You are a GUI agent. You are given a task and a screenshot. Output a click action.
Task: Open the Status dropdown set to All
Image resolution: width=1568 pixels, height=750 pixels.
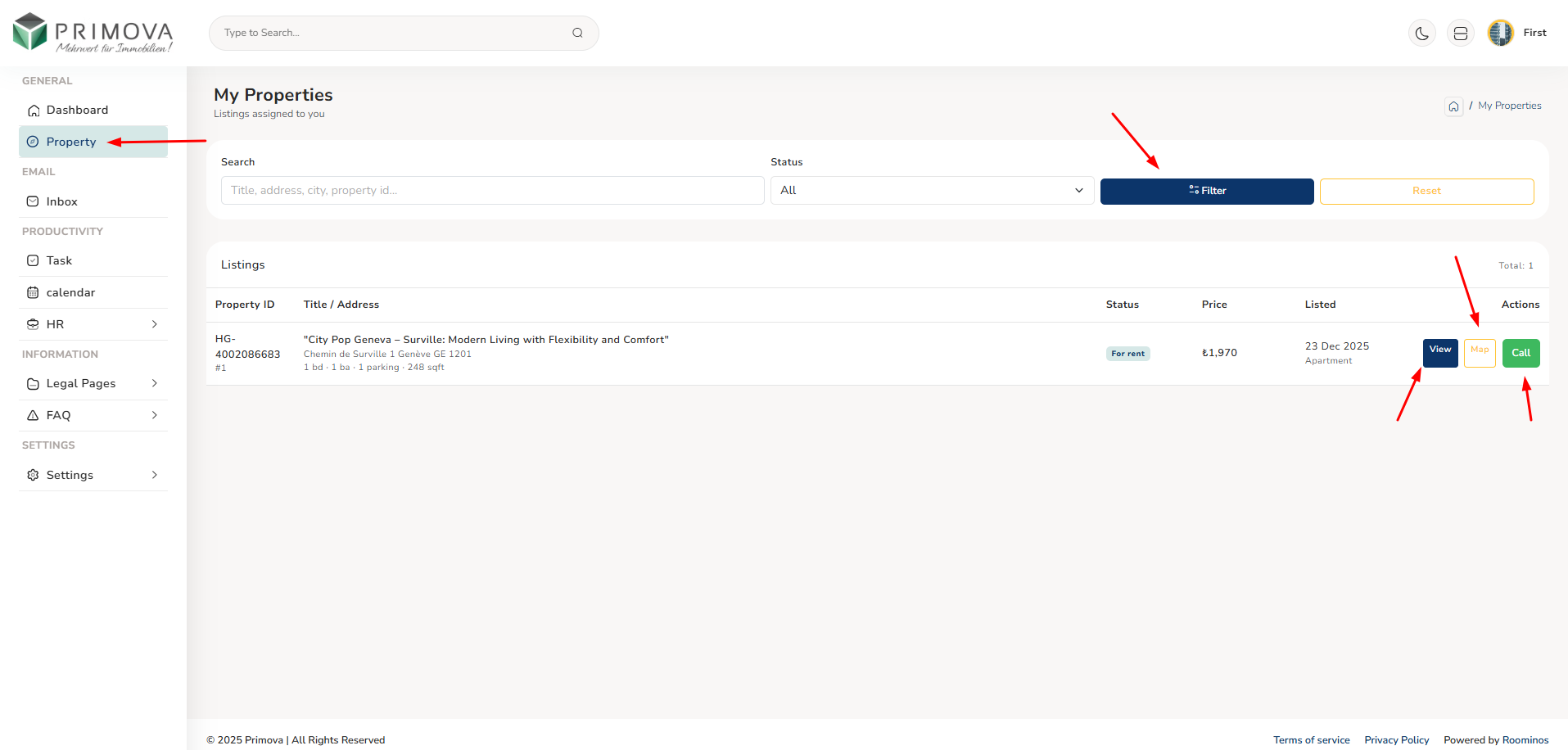pyautogui.click(x=931, y=191)
